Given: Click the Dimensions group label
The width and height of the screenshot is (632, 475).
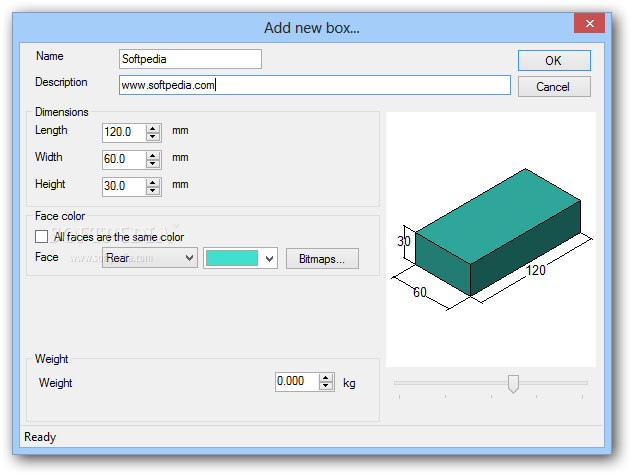Looking at the screenshot, I should pyautogui.click(x=62, y=112).
